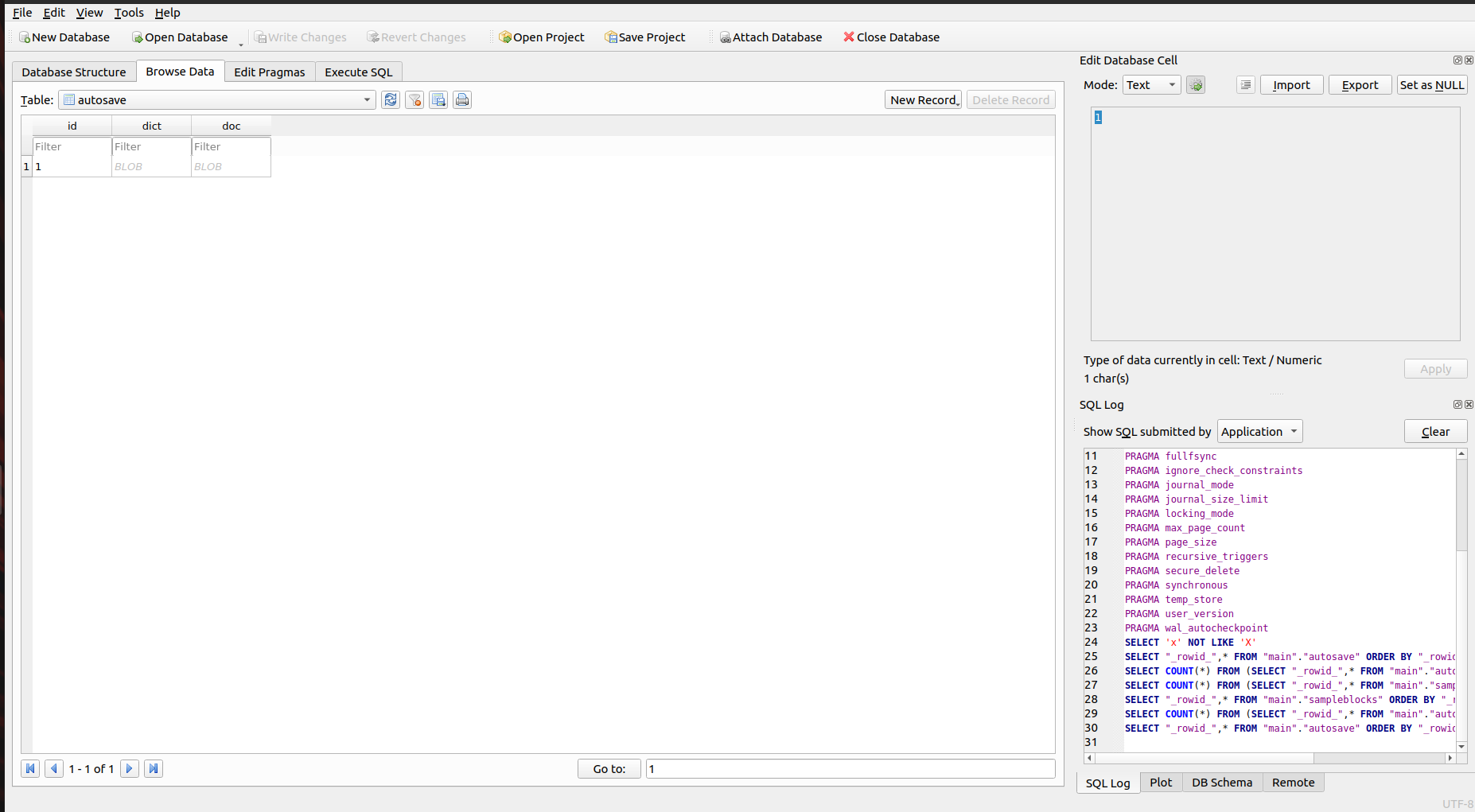Click the Open Database toolbar button
The height and width of the screenshot is (812, 1475).
click(x=180, y=37)
